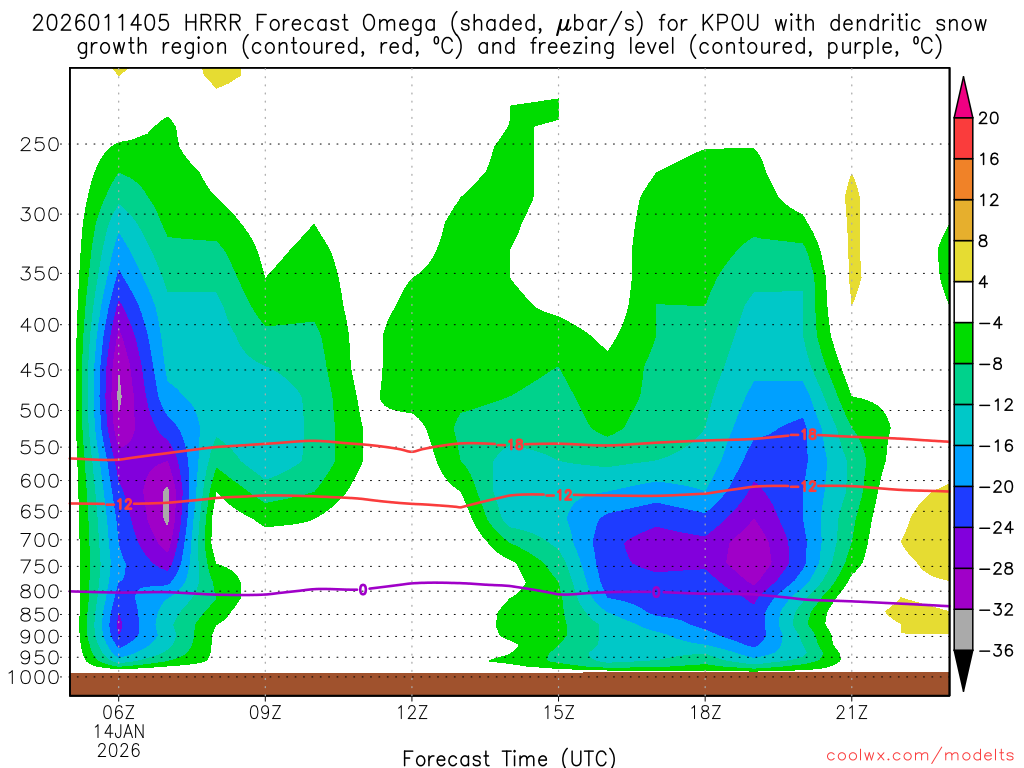Click the 700 pressure level label
Image resolution: width=1024 pixels, height=768 pixels.
click(x=40, y=540)
